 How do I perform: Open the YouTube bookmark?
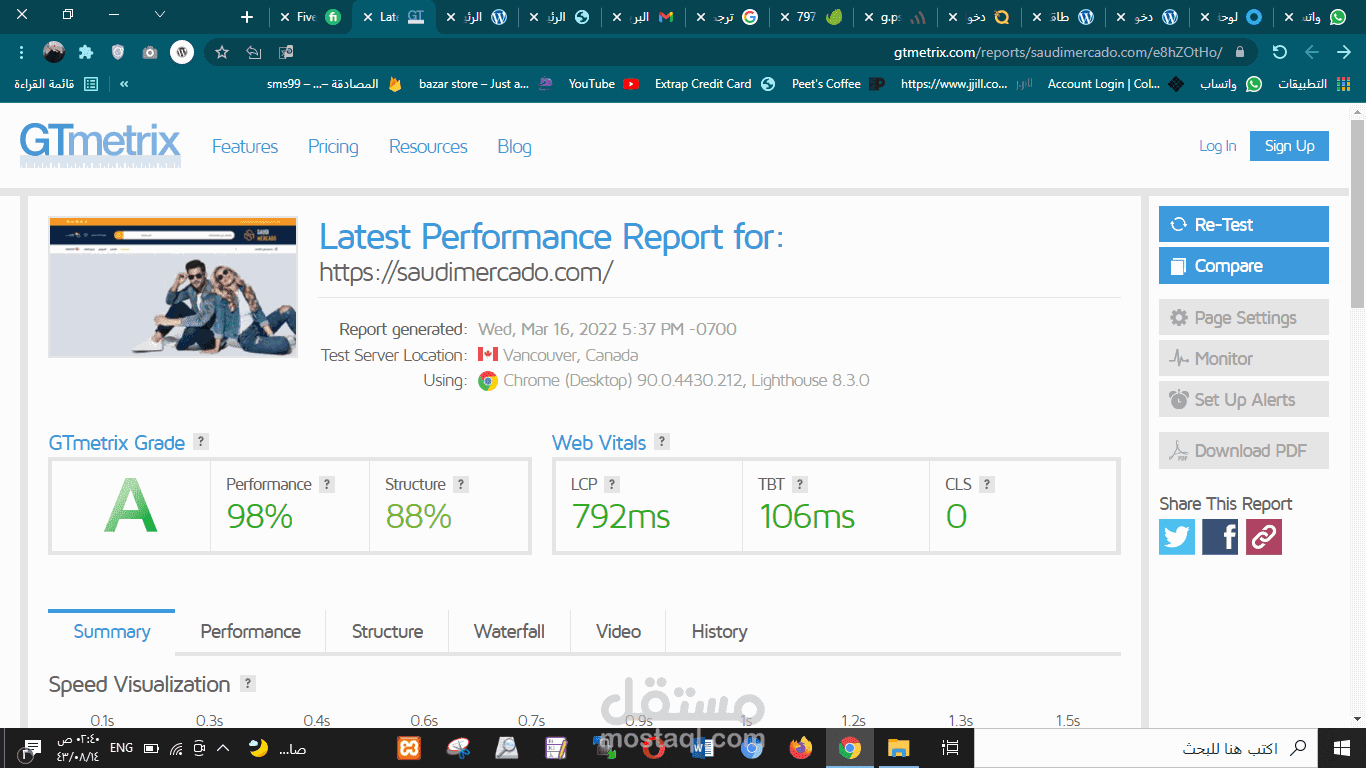pyautogui.click(x=603, y=84)
